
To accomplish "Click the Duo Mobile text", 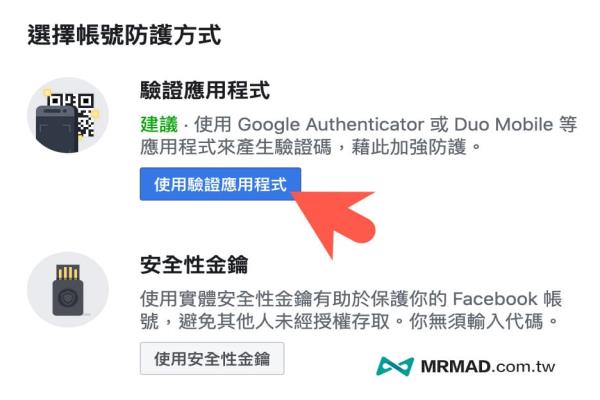I will (x=504, y=124).
